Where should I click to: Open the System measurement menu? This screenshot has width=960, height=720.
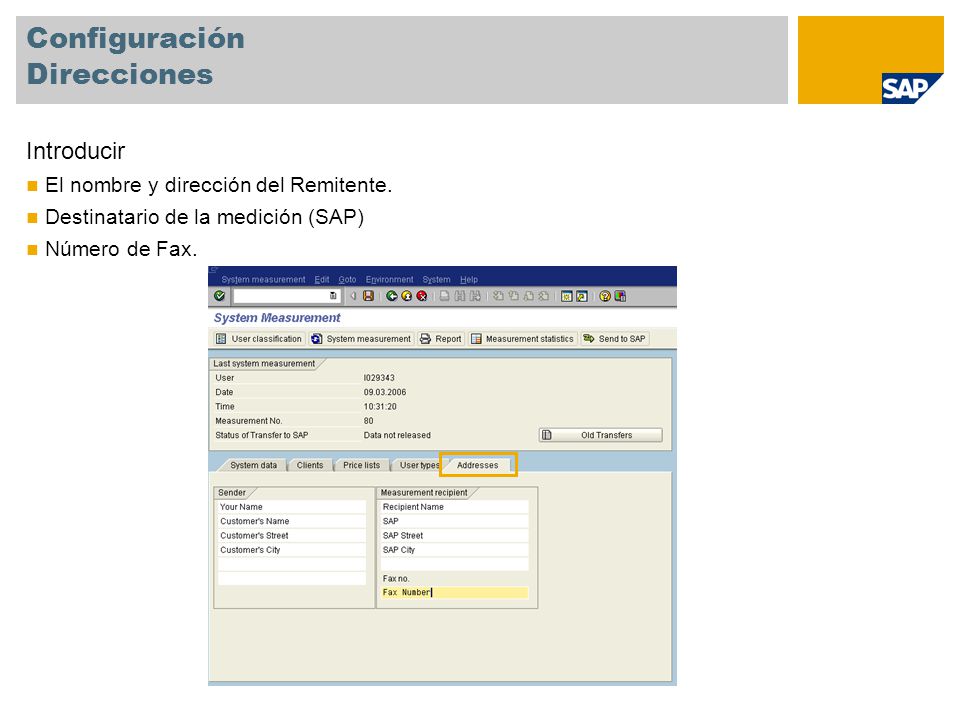tap(263, 280)
